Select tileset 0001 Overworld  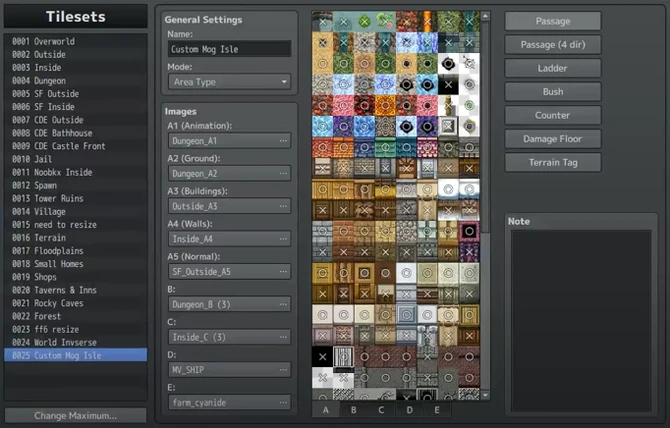(x=76, y=41)
